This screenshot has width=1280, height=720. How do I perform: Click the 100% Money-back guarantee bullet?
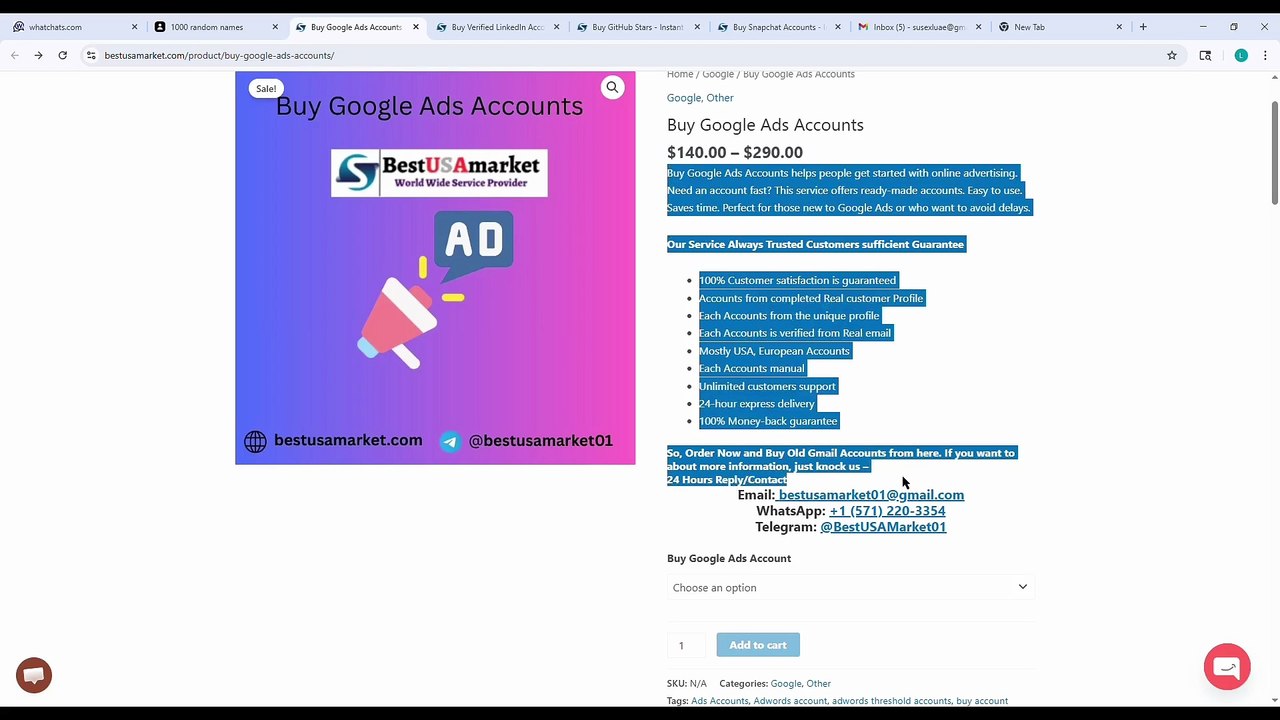tap(768, 421)
